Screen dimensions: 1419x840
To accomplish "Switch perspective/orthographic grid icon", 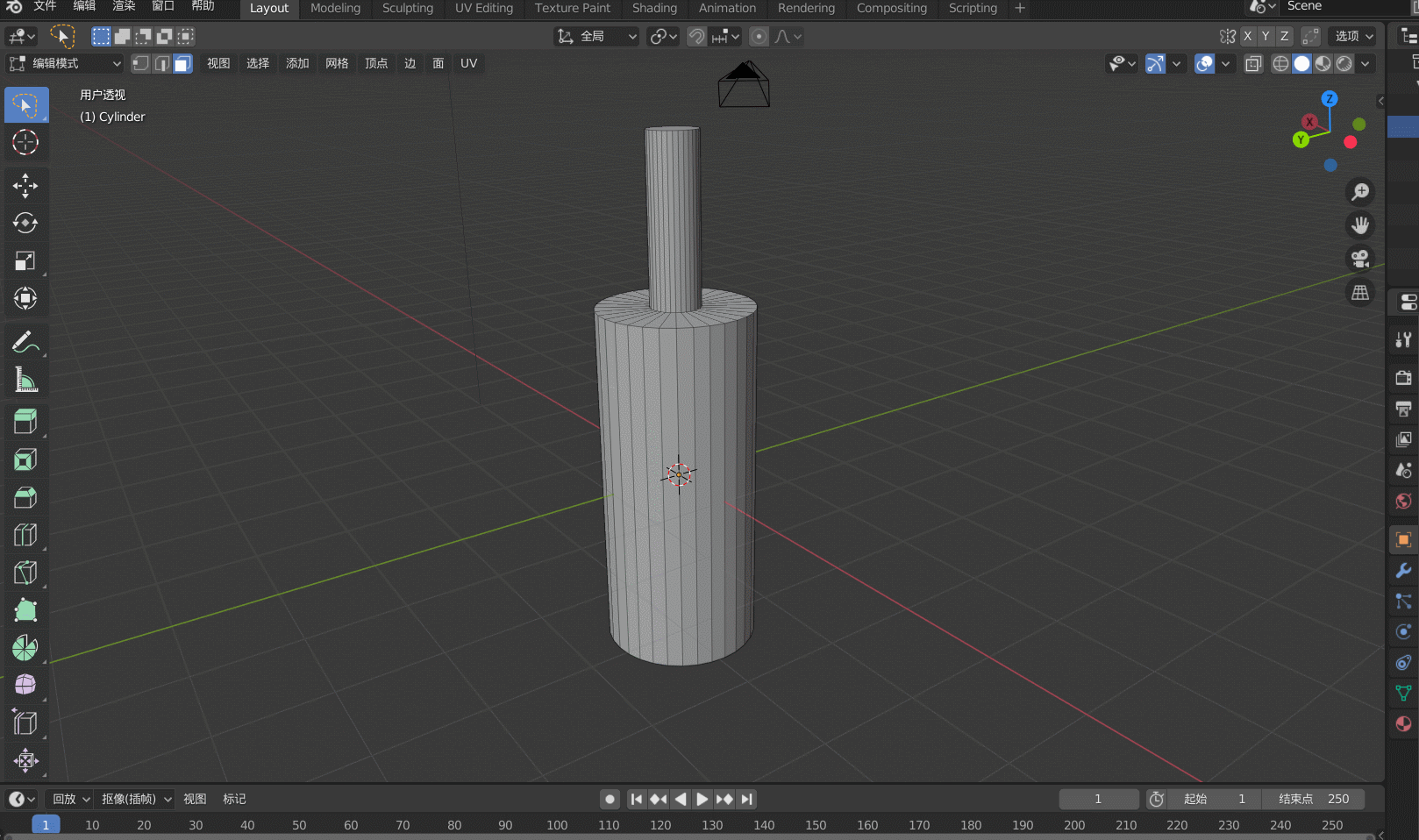I will (x=1360, y=293).
